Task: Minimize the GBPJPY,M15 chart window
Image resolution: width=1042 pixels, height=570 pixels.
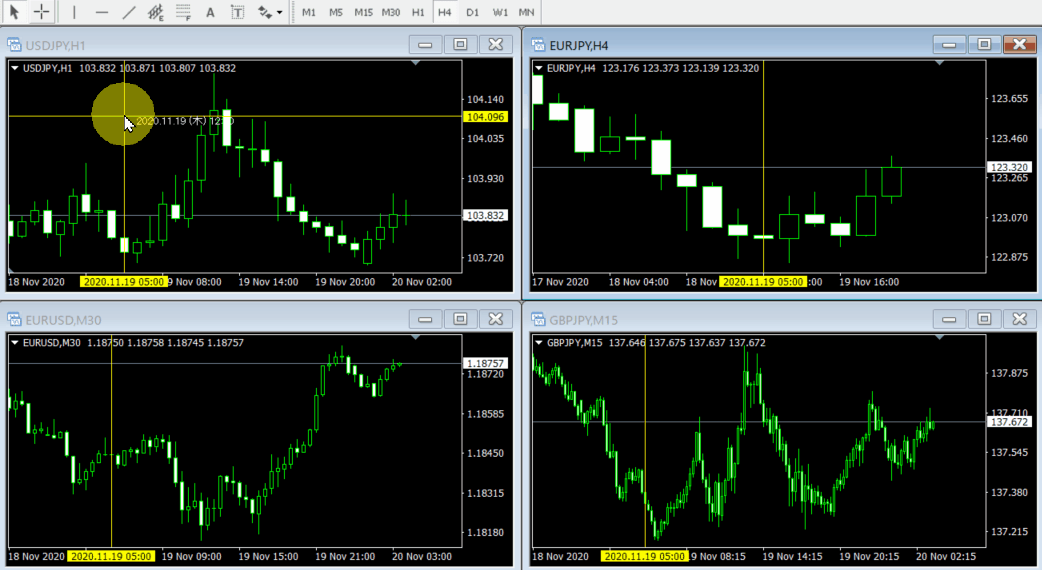Action: point(949,319)
